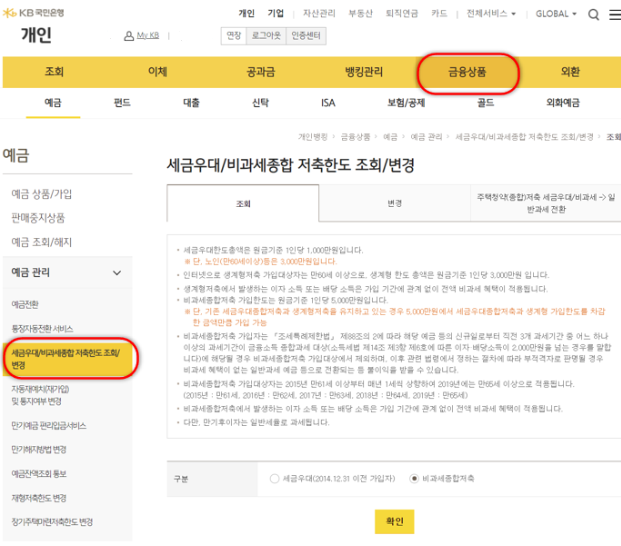Select the 대출 submenu tab
621x546 pixels.
point(191,103)
